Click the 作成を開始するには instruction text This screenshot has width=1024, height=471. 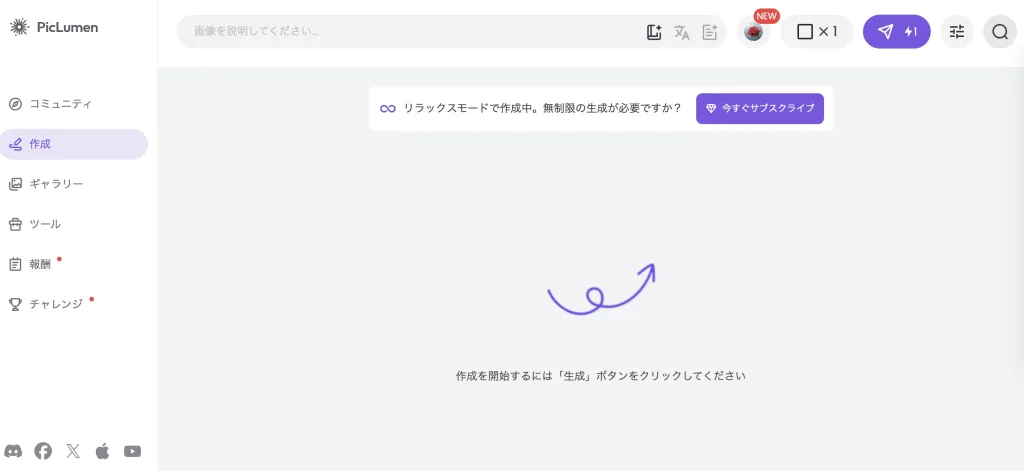[600, 376]
